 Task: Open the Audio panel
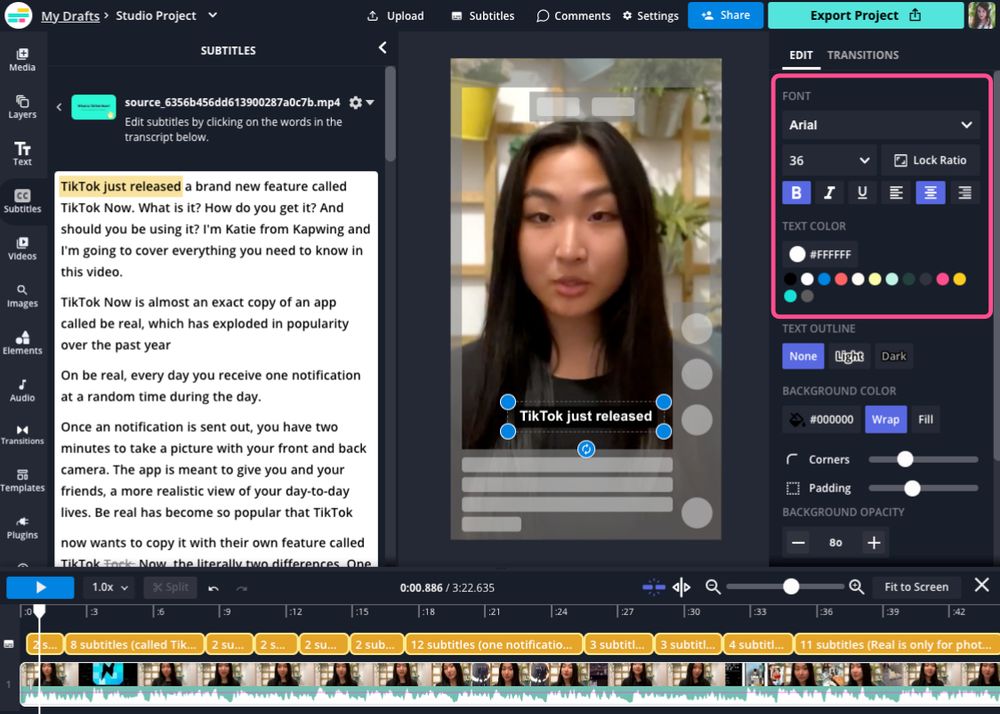click(22, 389)
